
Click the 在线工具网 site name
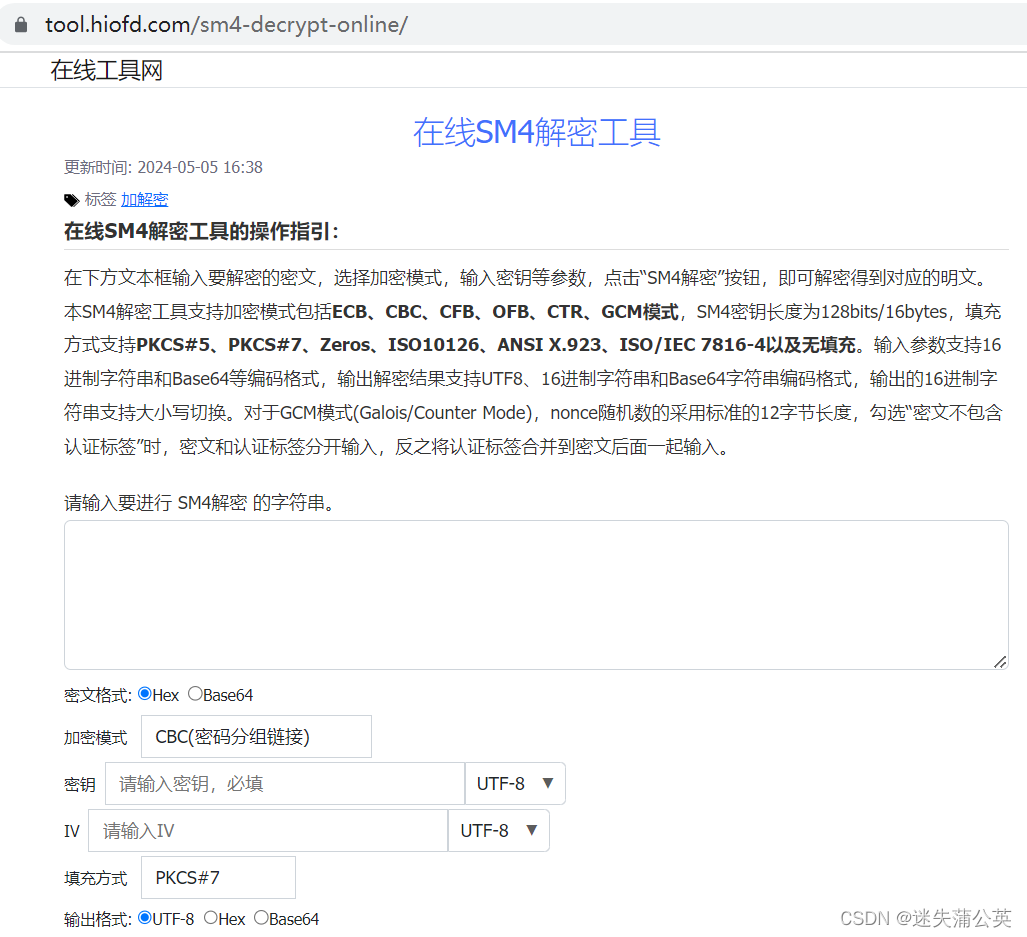[x=105, y=70]
